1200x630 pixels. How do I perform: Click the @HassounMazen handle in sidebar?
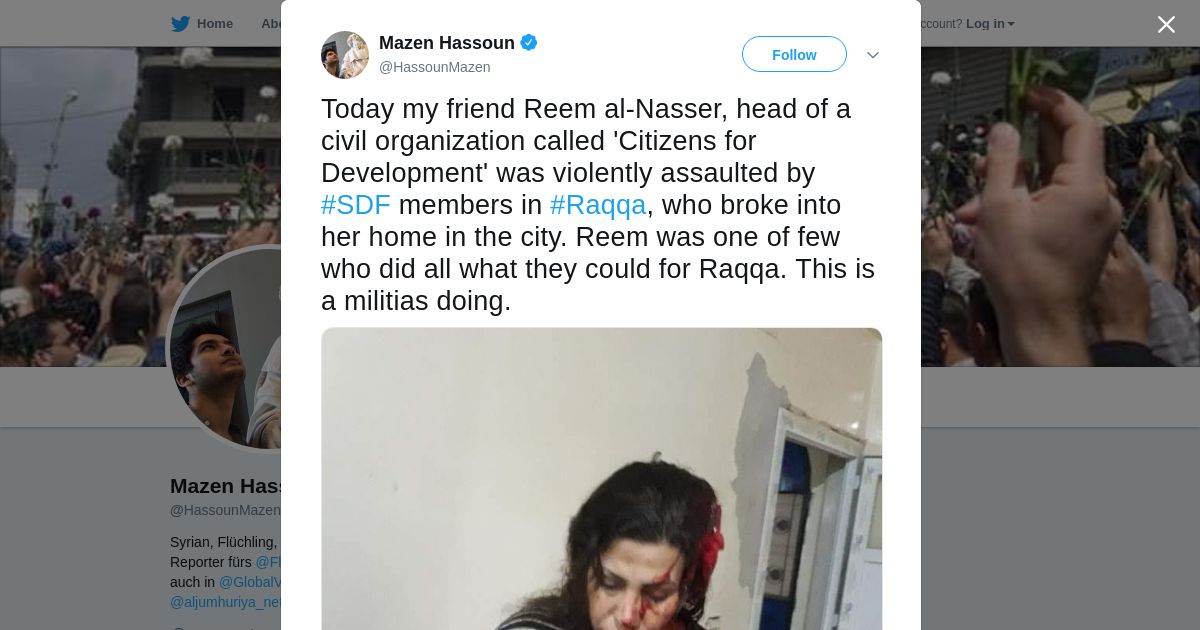(x=225, y=510)
